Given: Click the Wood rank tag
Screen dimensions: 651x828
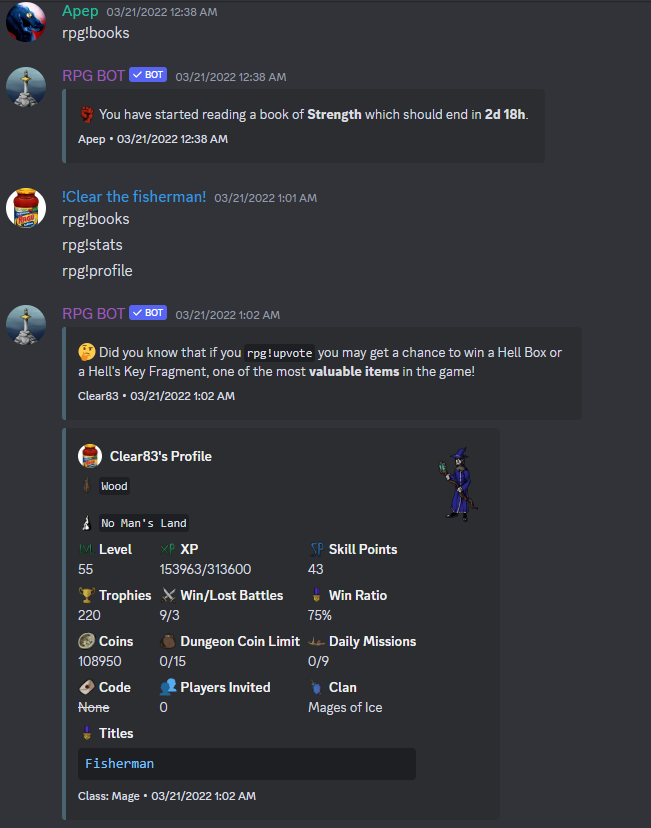Looking at the screenshot, I should [115, 486].
